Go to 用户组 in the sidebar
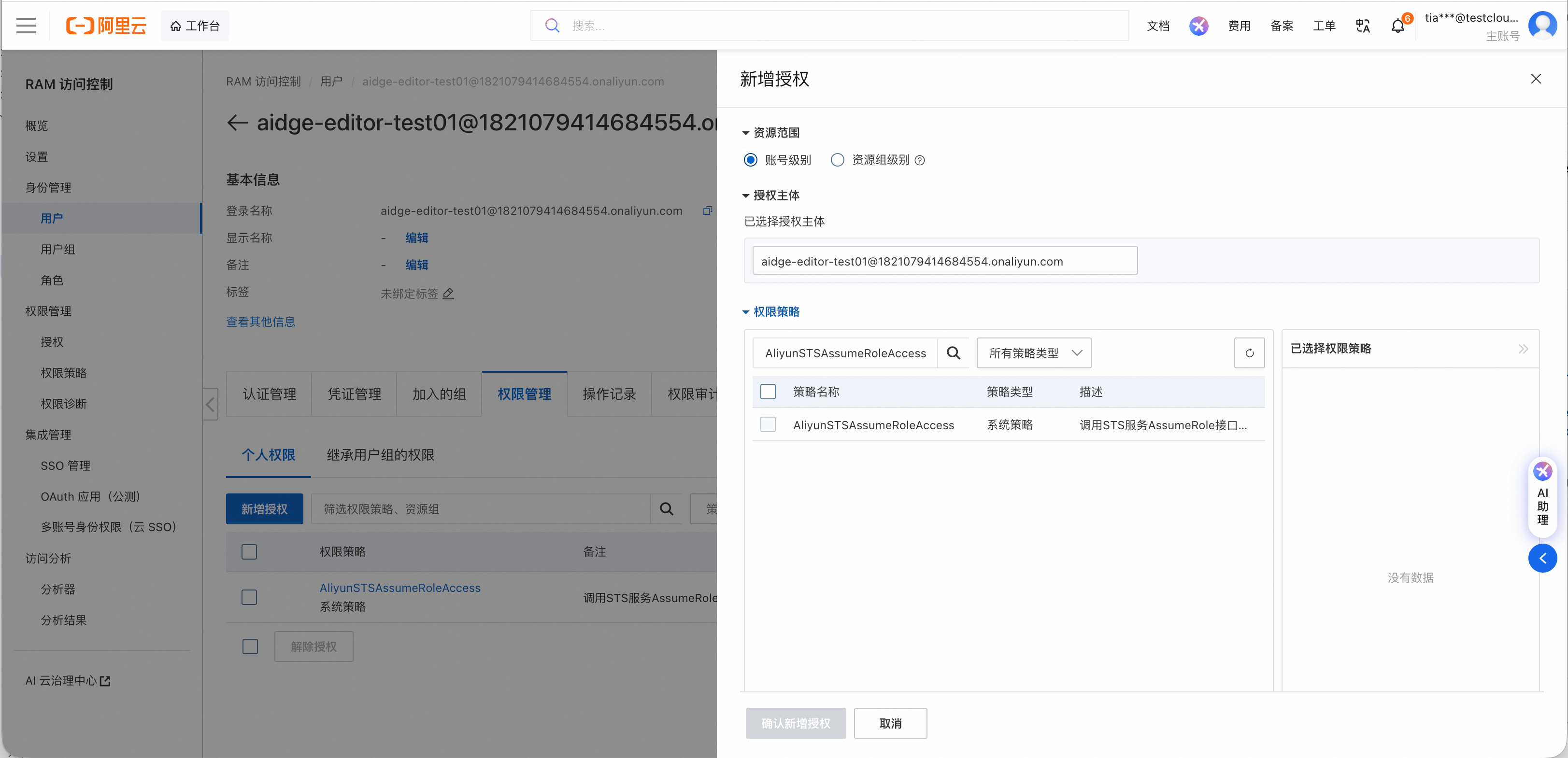 click(58, 250)
